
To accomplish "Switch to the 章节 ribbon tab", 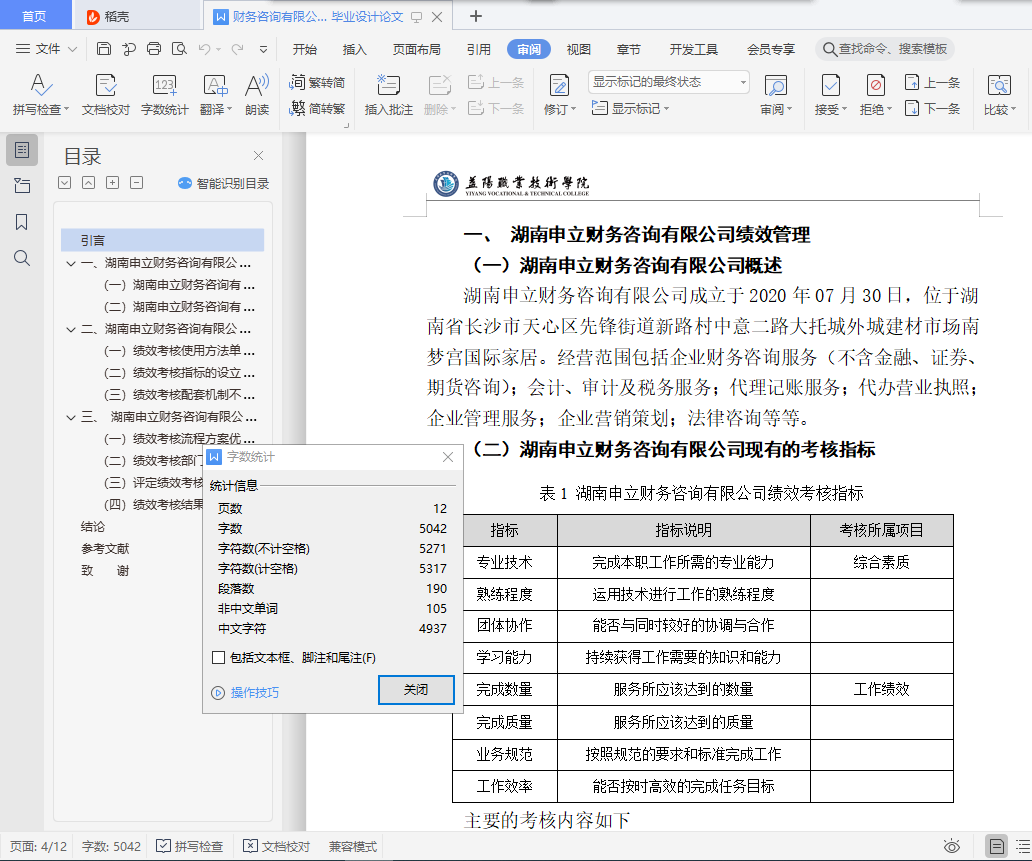I will (629, 49).
